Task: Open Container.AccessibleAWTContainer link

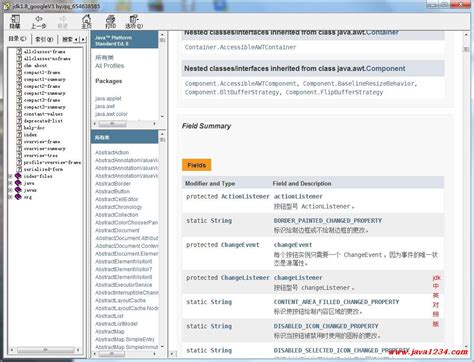Action: [240, 47]
